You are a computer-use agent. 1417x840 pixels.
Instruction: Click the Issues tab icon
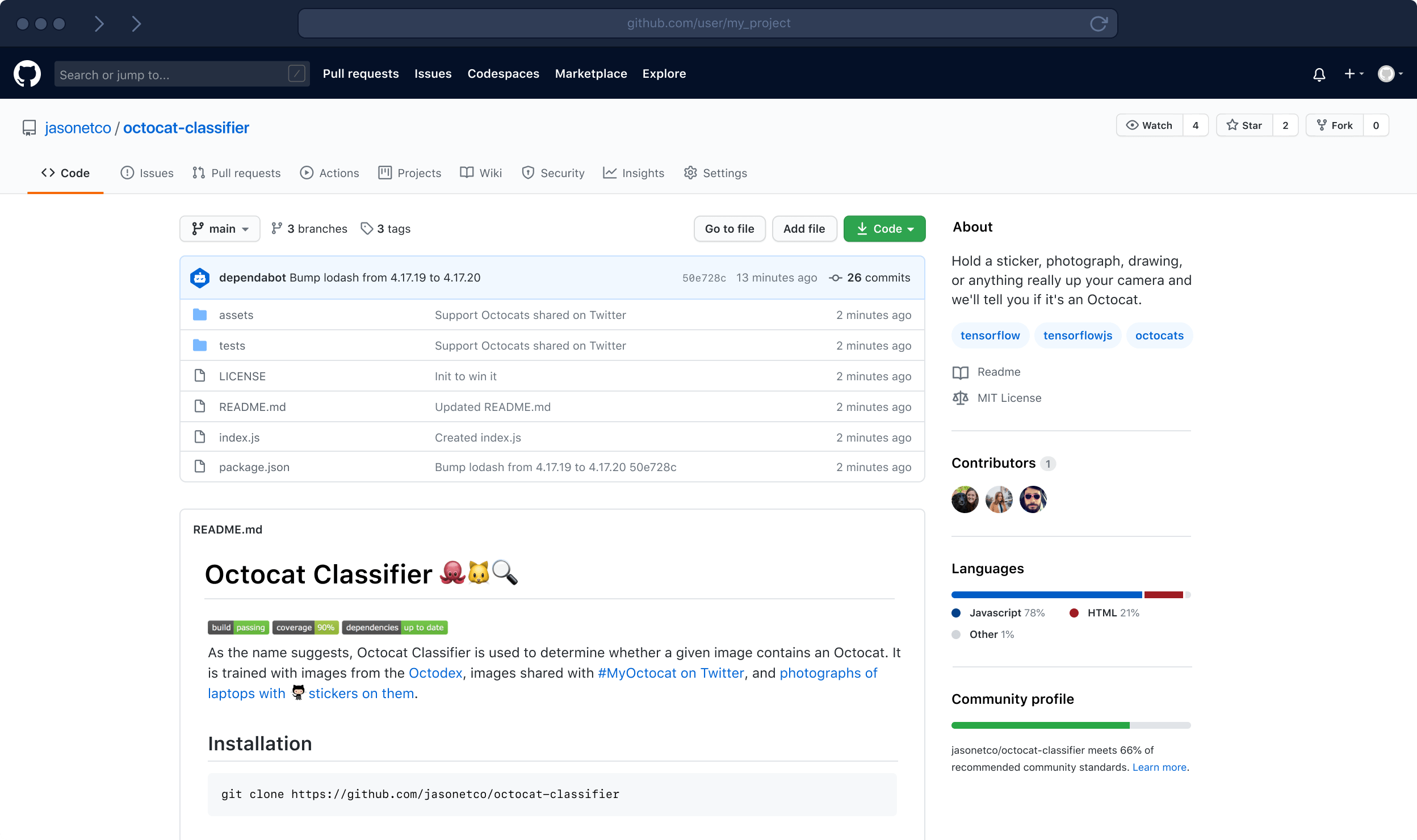coord(127,173)
